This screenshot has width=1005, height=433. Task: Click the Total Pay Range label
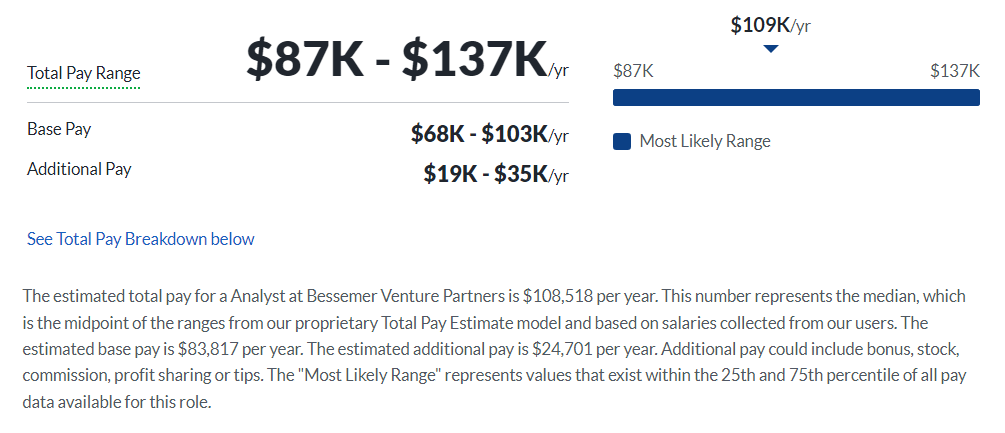(x=83, y=73)
